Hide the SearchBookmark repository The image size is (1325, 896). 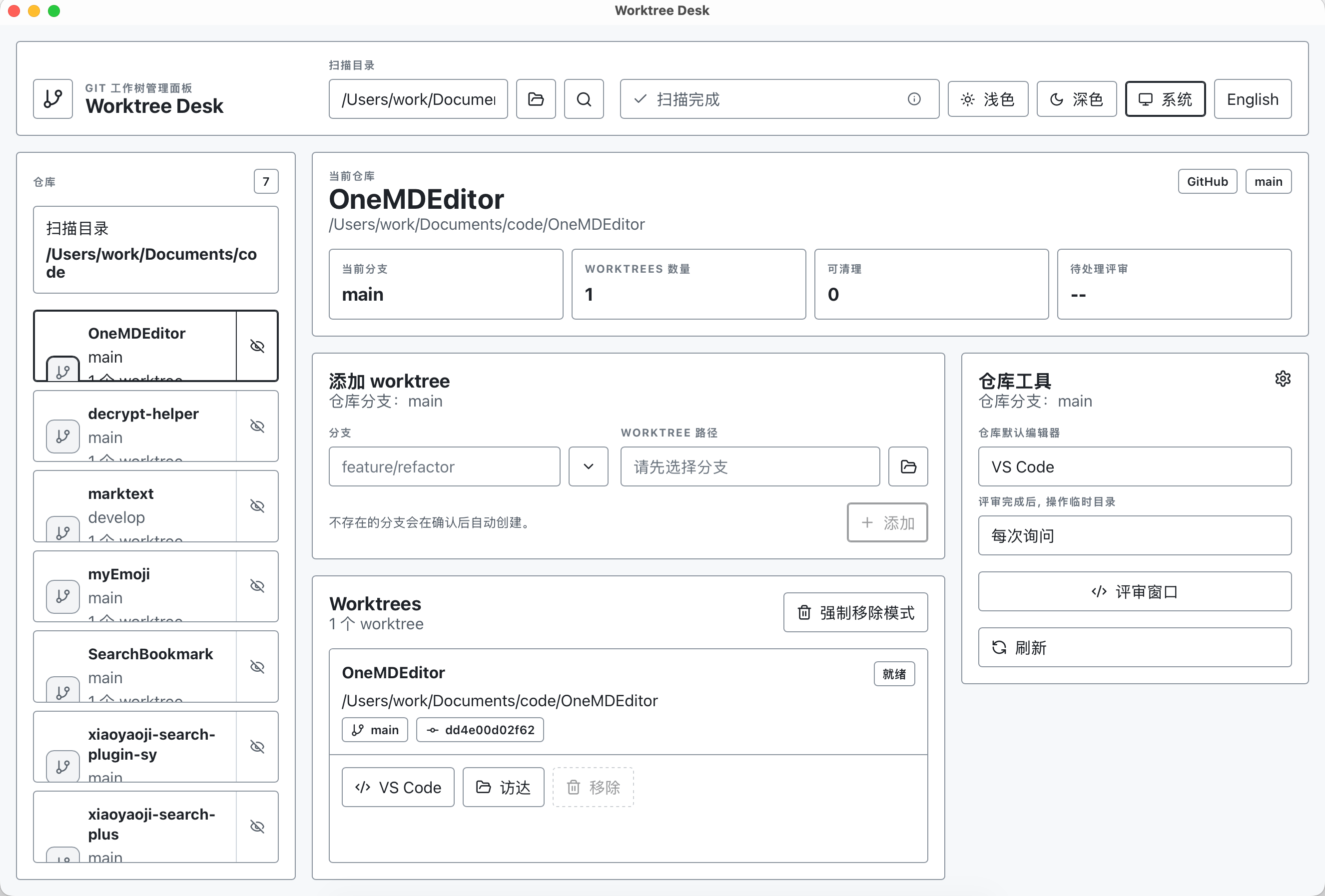pyautogui.click(x=257, y=666)
